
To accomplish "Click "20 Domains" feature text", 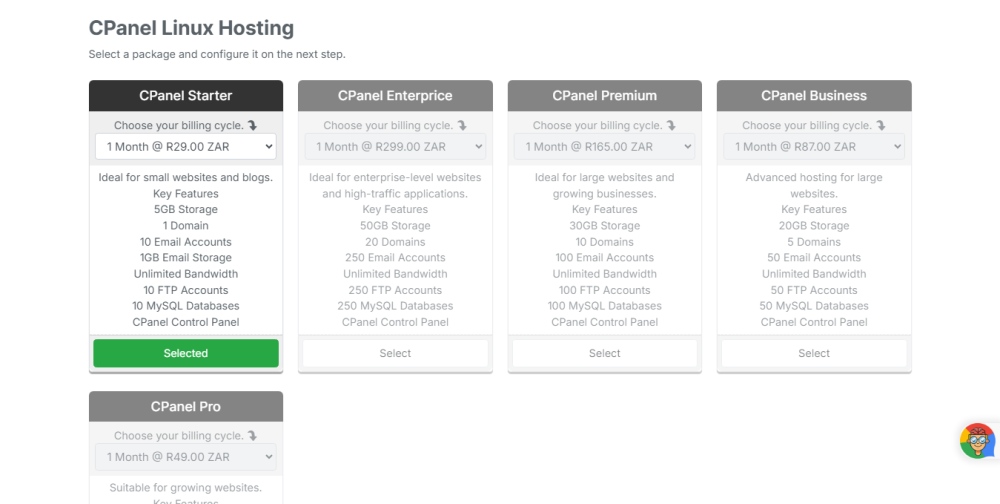I will pos(395,242).
